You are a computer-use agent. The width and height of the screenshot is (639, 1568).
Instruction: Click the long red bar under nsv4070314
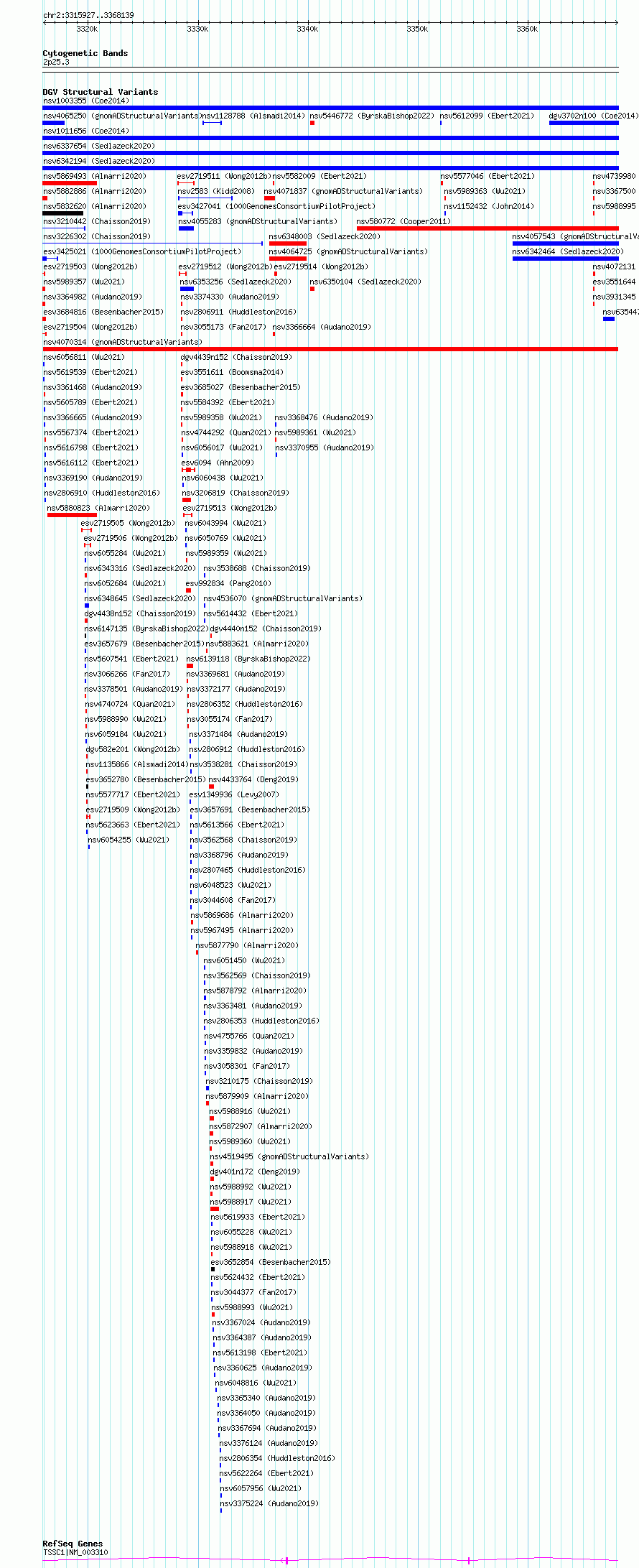click(x=330, y=349)
